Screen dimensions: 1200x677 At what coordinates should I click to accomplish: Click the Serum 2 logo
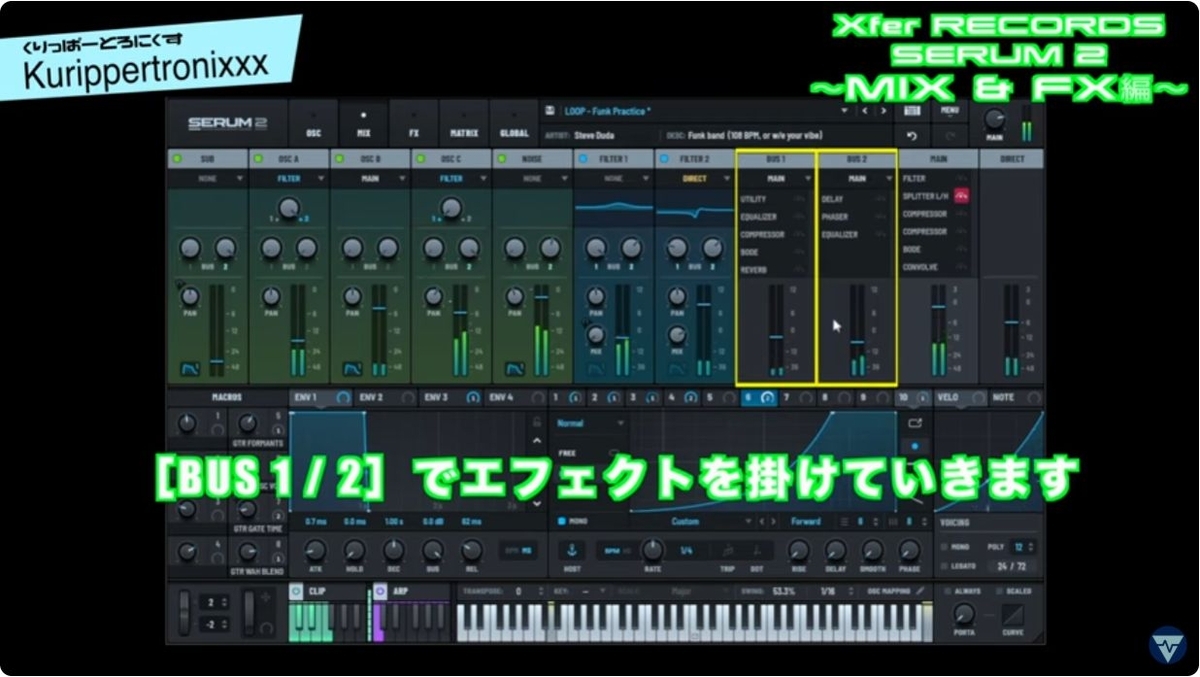pos(227,124)
